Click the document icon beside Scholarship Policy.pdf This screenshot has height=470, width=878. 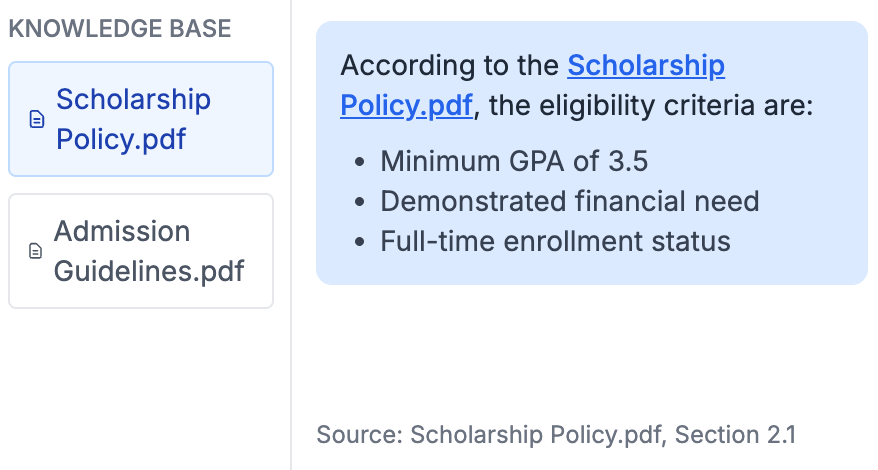coord(37,120)
